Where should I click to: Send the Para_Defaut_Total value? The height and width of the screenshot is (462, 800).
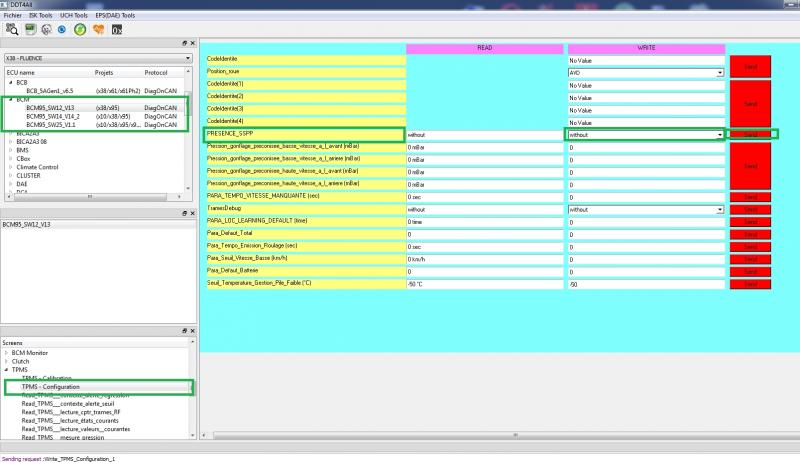(750, 235)
